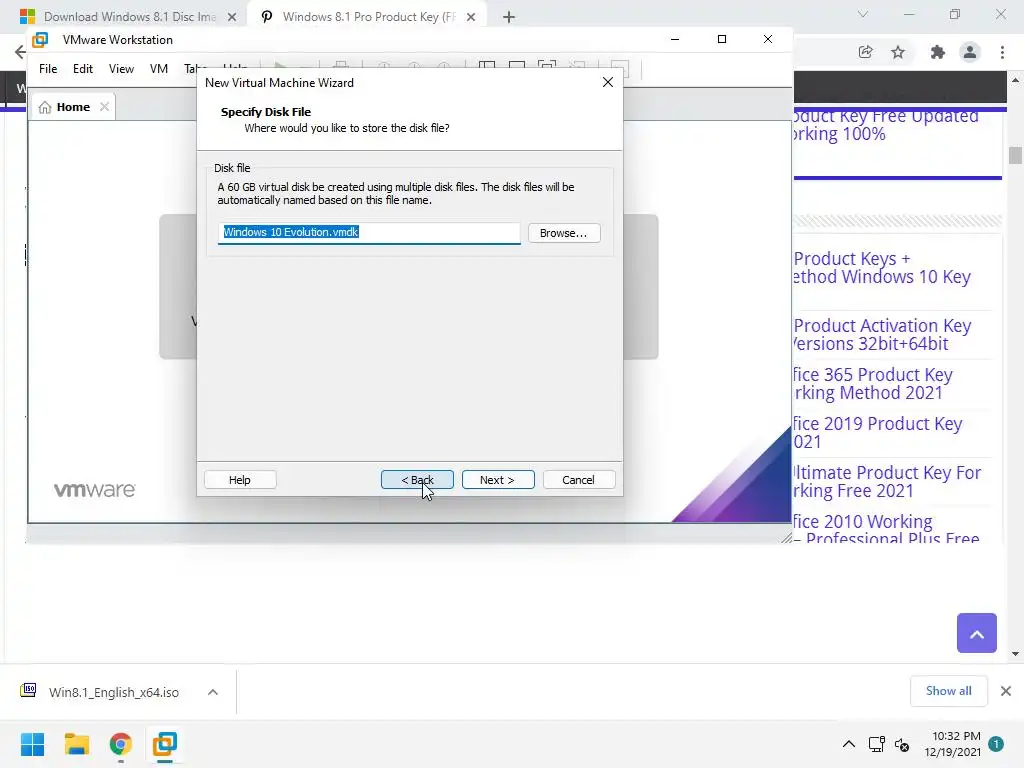The height and width of the screenshot is (768, 1024).
Task: Go back in the Chrome browser
Action: 20,52
